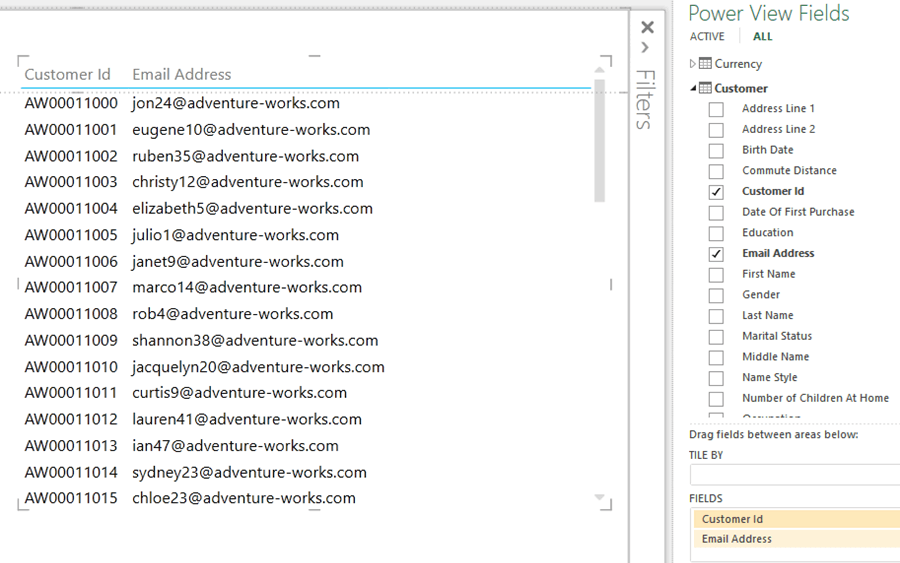Select janet9@adventure-works.com cell

click(x=238, y=262)
